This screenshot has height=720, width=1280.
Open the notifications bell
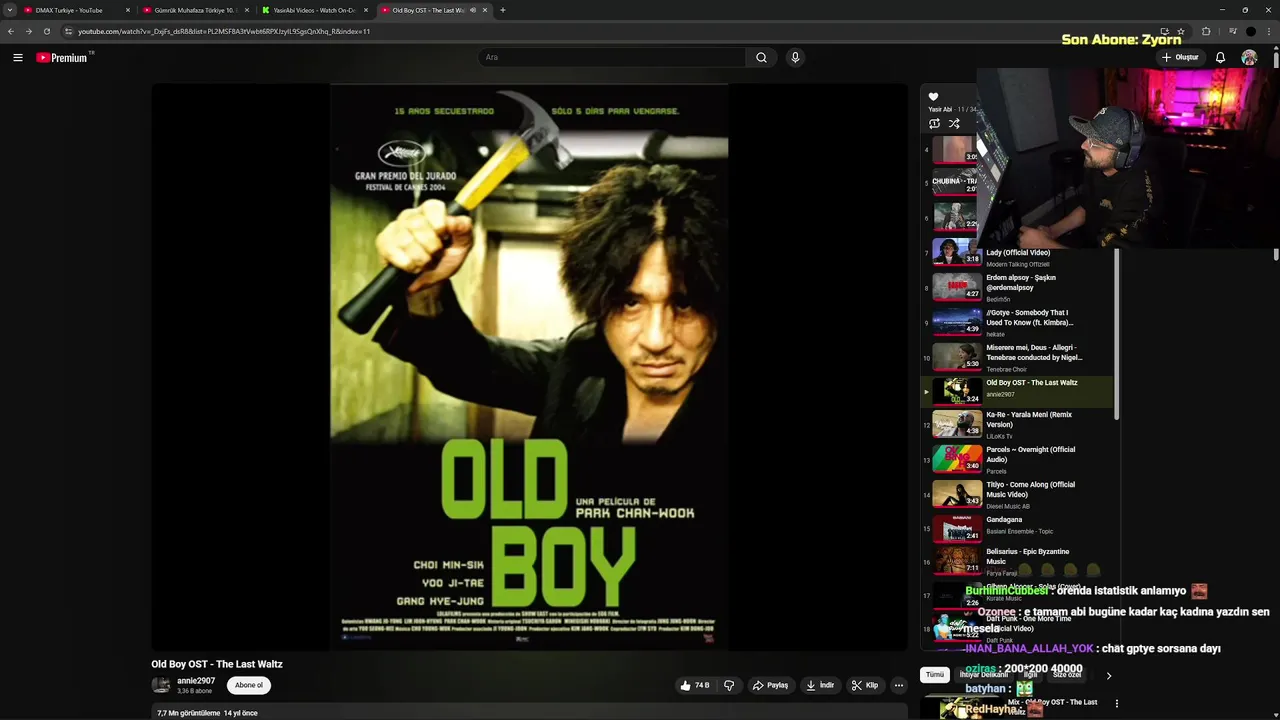click(x=1220, y=58)
